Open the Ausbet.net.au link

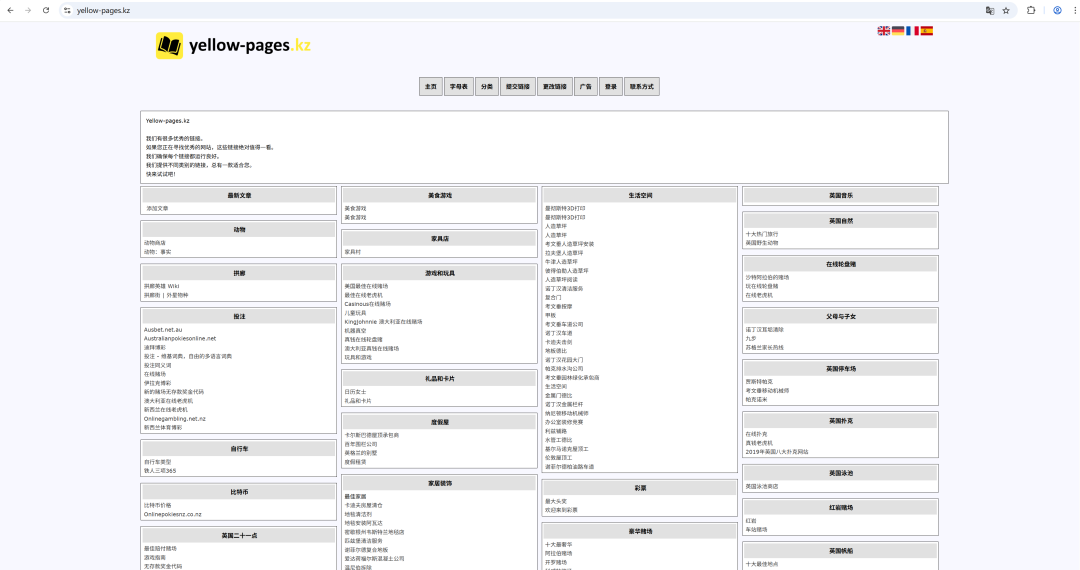point(163,330)
